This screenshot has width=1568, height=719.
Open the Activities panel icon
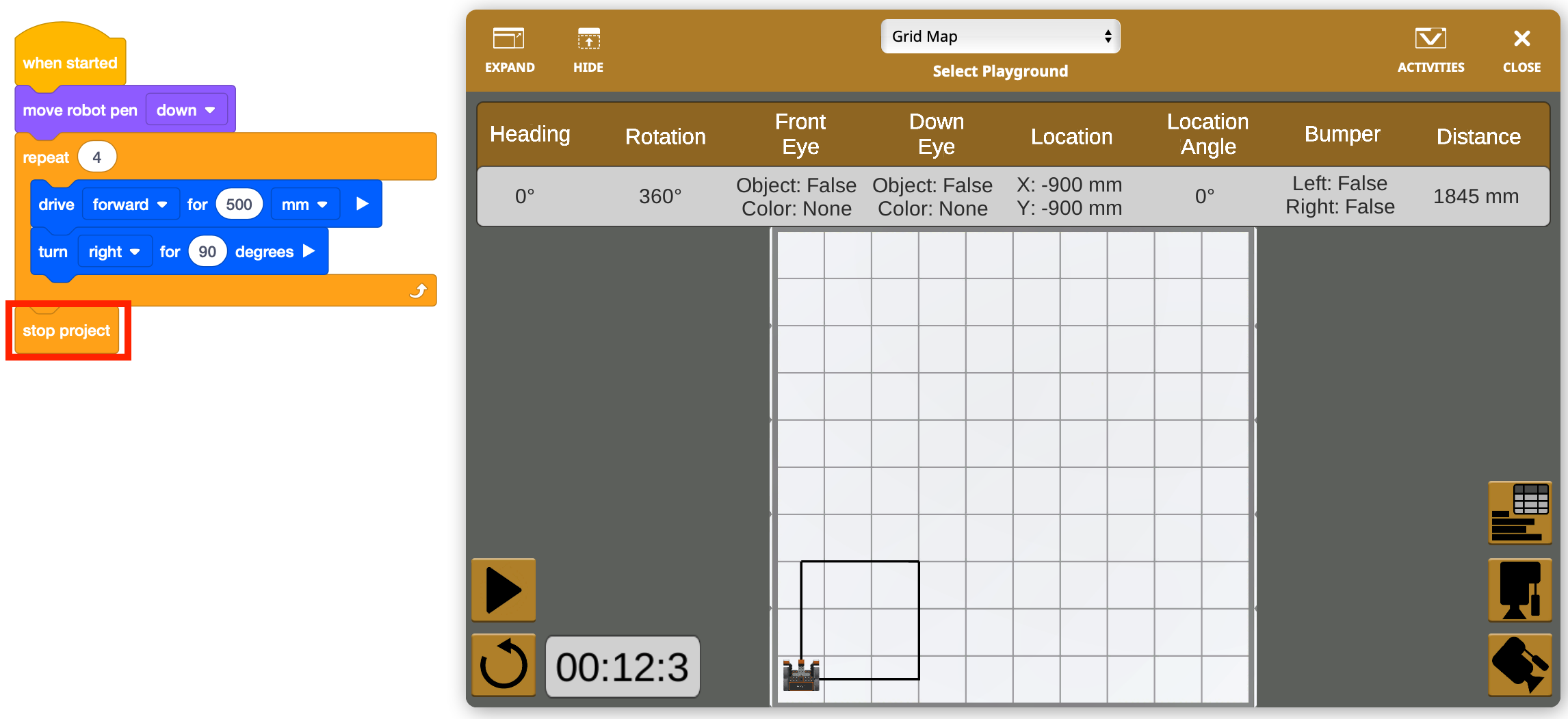point(1430,38)
